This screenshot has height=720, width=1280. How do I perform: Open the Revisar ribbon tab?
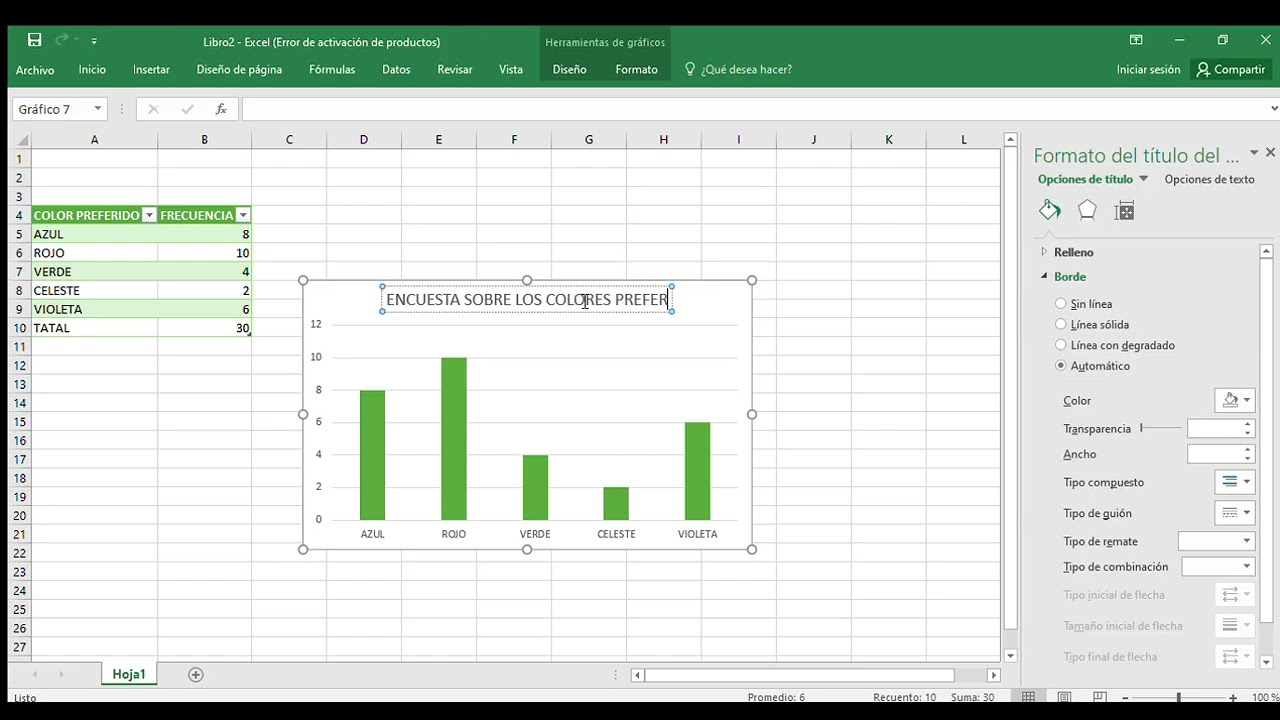coord(455,70)
